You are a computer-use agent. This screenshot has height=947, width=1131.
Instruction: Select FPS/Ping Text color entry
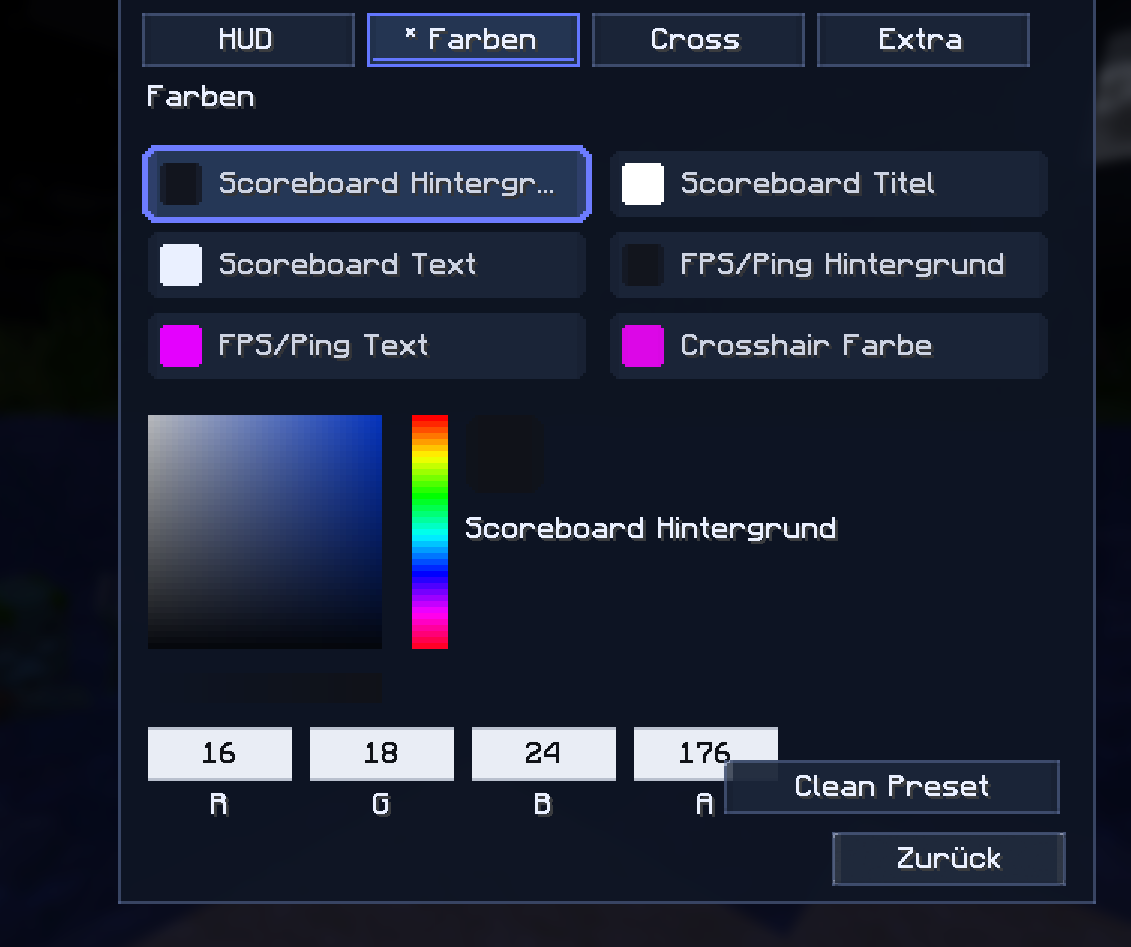click(367, 345)
